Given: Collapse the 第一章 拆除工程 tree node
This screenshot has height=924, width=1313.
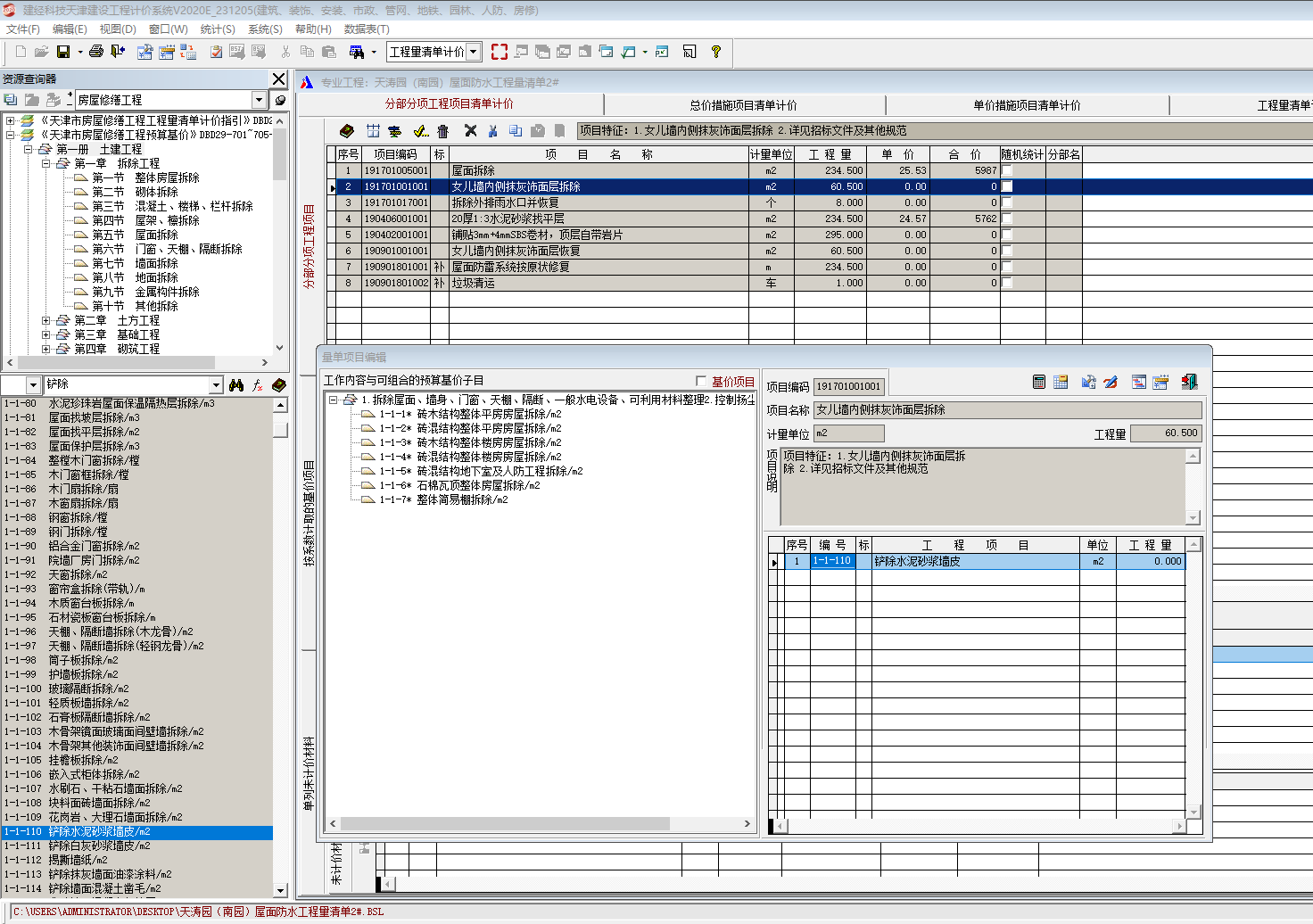Looking at the screenshot, I should tap(46, 163).
